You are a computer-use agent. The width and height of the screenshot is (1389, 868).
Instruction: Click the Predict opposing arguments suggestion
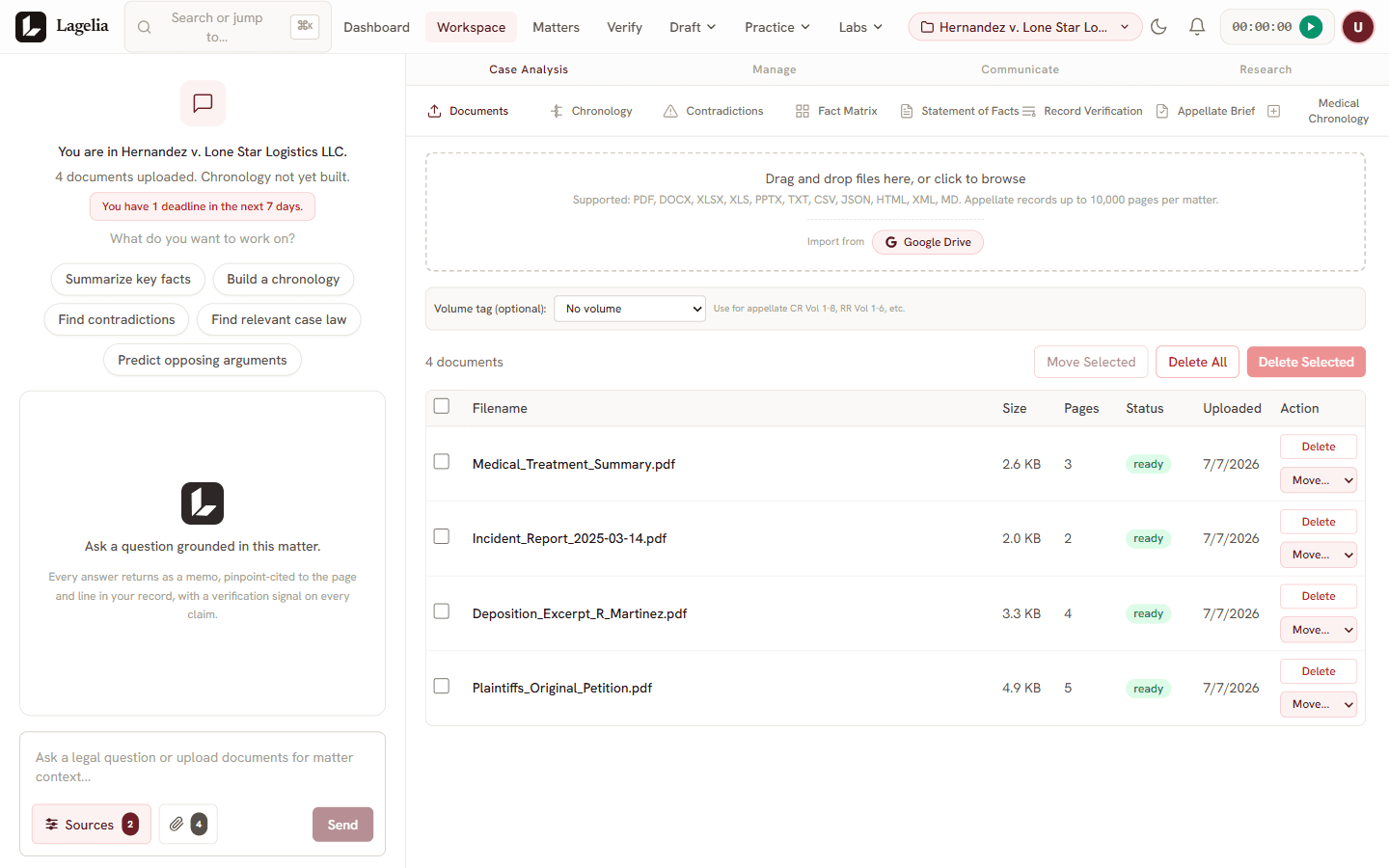pyautogui.click(x=203, y=361)
